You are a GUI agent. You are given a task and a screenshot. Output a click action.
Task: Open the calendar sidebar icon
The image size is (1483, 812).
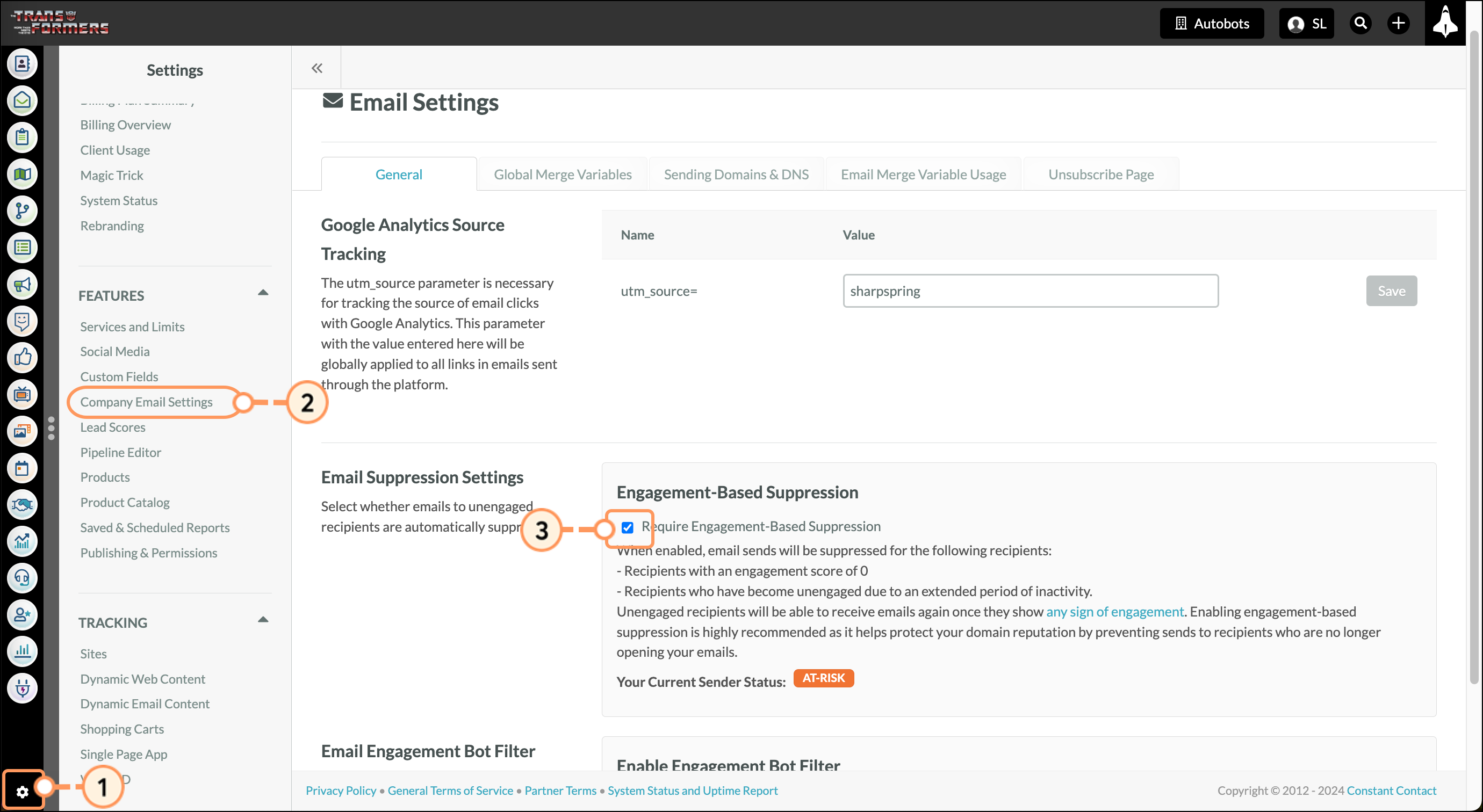click(22, 468)
